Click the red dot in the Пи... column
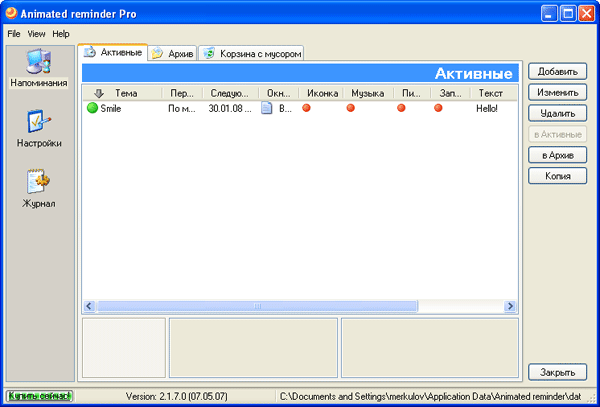Screen dimensions: 600x407 [x=401, y=108]
